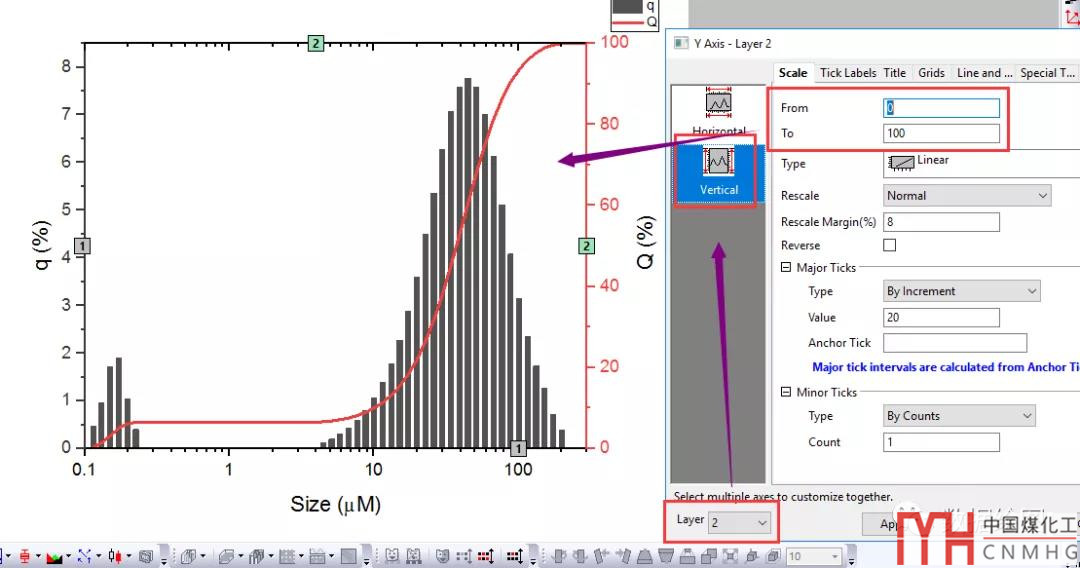Viewport: 1080px width, 568px height.
Task: Click the 3D bar plot icon
Action: click(x=188, y=556)
